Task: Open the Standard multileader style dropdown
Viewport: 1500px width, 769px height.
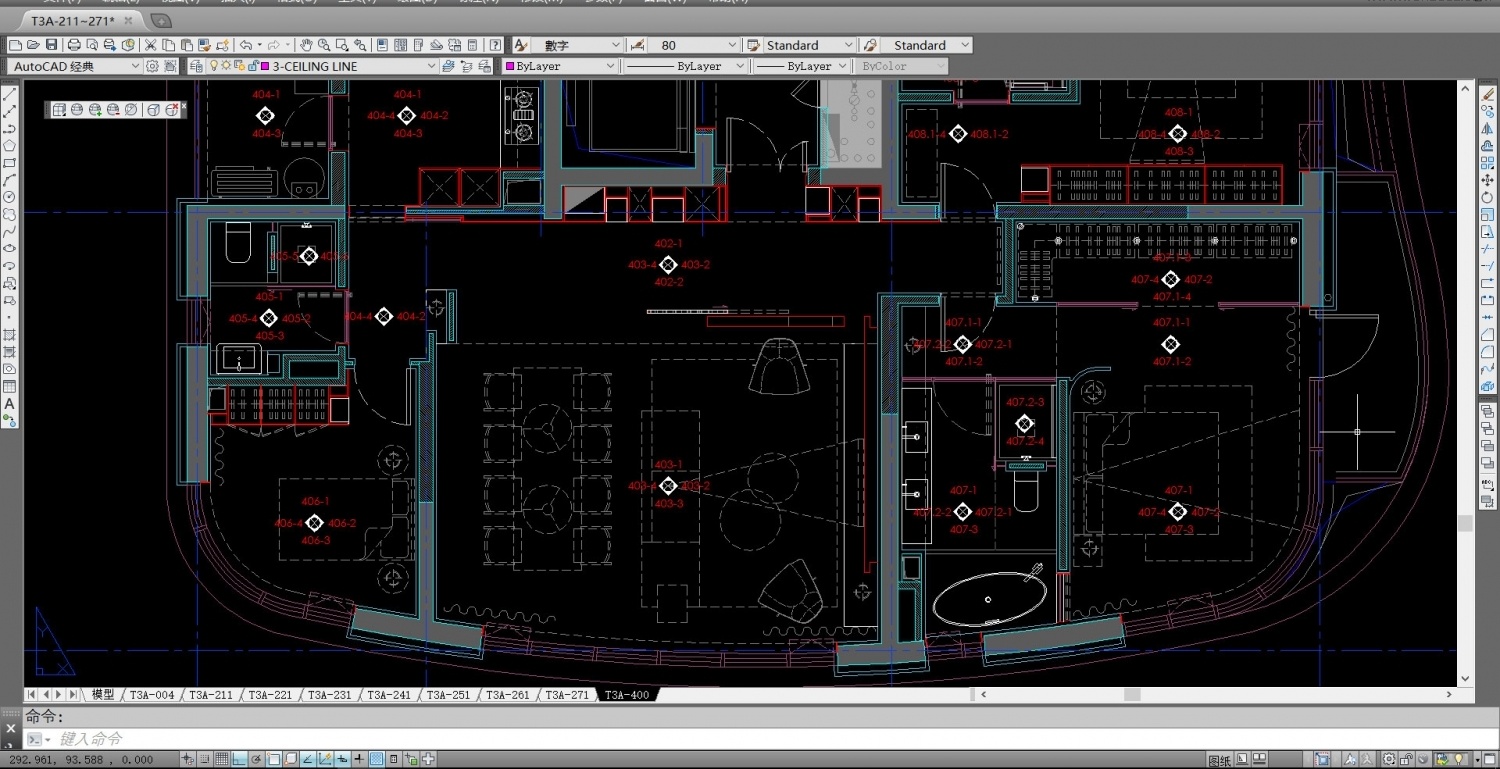Action: (927, 45)
